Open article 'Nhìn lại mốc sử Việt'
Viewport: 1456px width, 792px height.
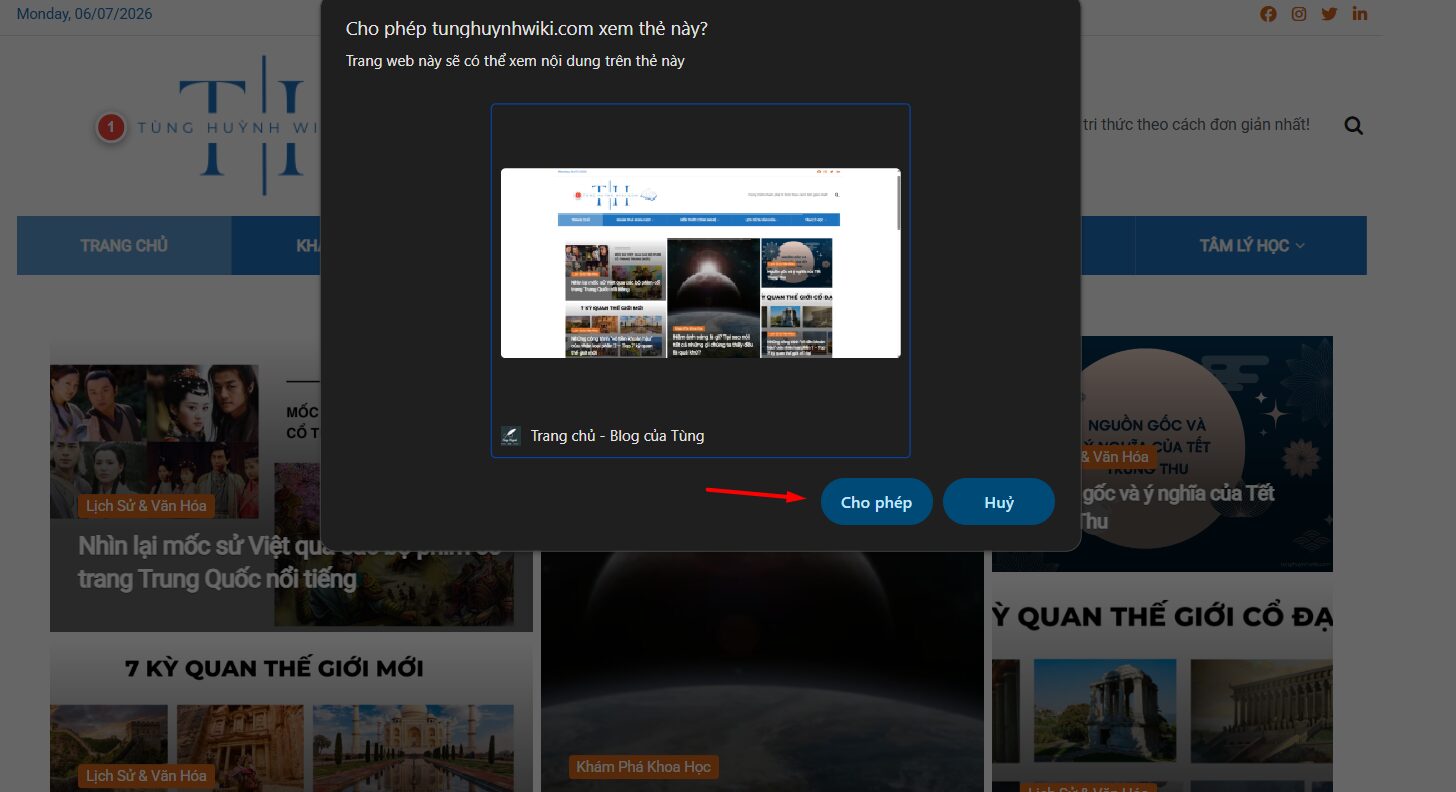pyautogui.click(x=289, y=562)
